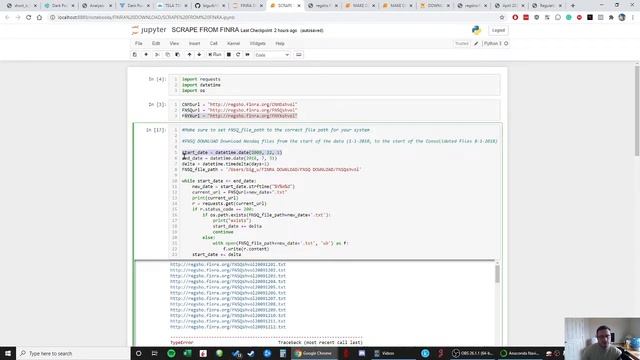Move the selected cell down with the arrow
This screenshot has height=360, width=640.
tap(199, 55)
